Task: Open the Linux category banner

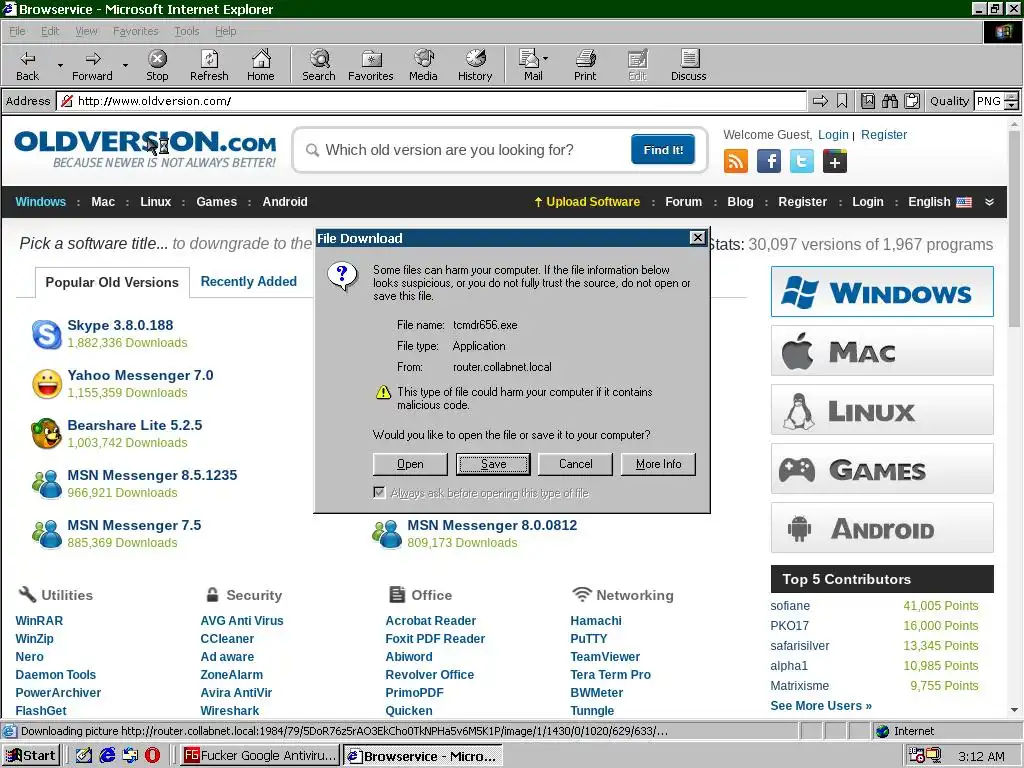Action: (x=882, y=410)
